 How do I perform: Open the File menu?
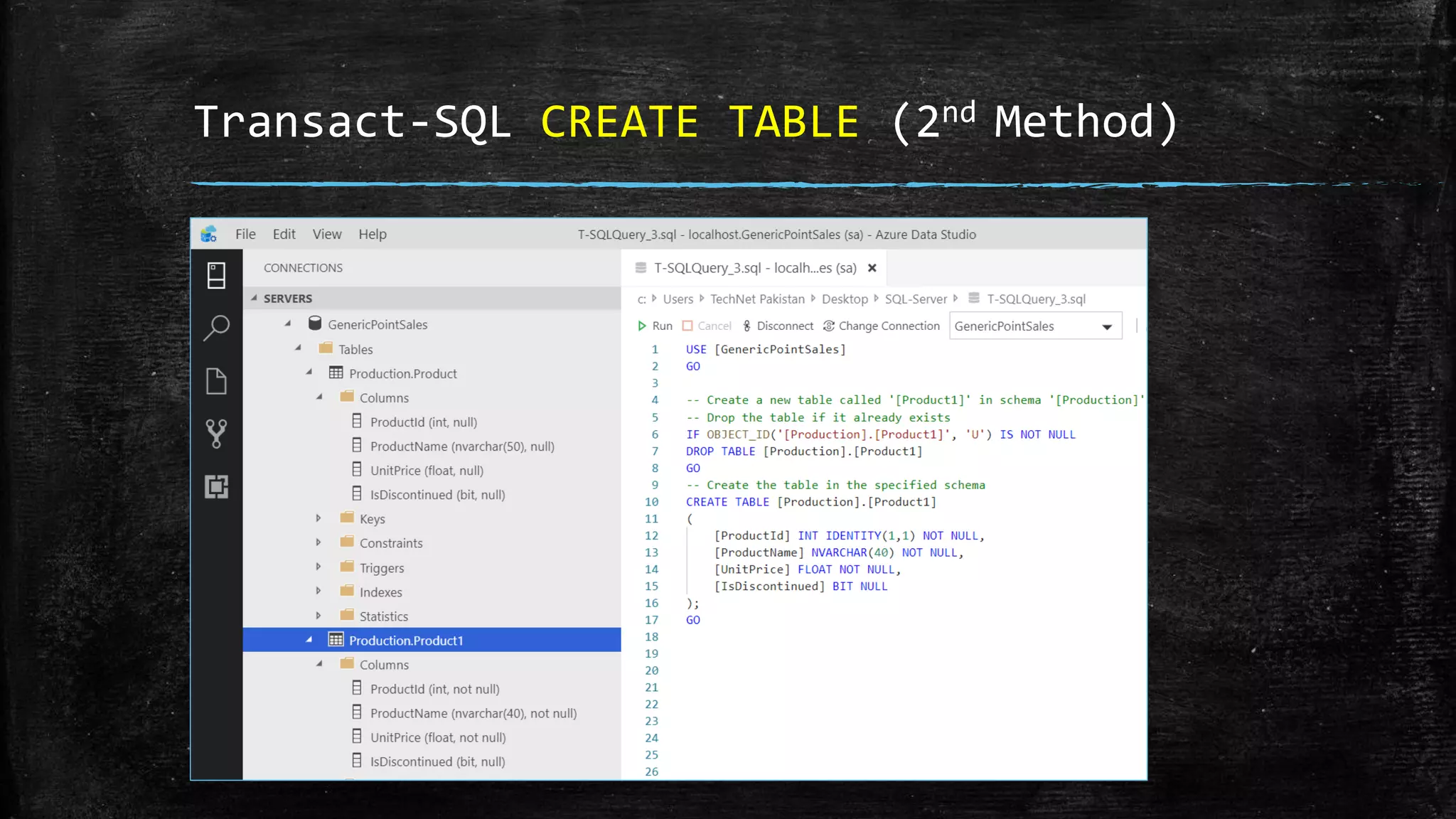pos(245,234)
